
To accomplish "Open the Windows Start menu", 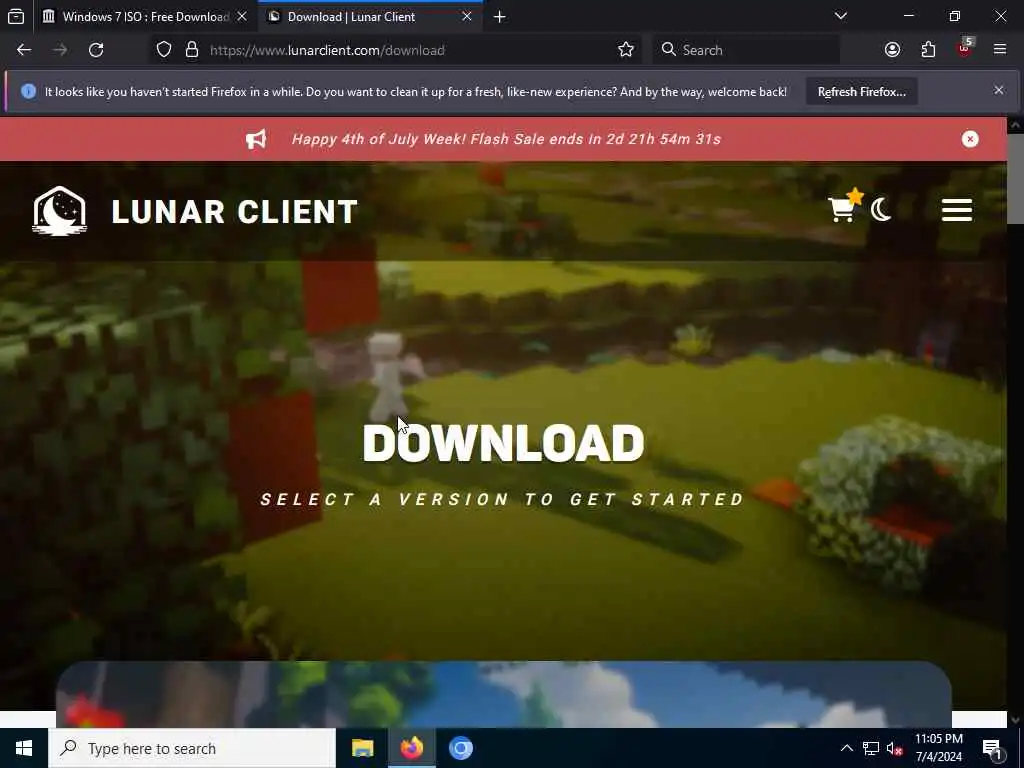I will click(24, 748).
